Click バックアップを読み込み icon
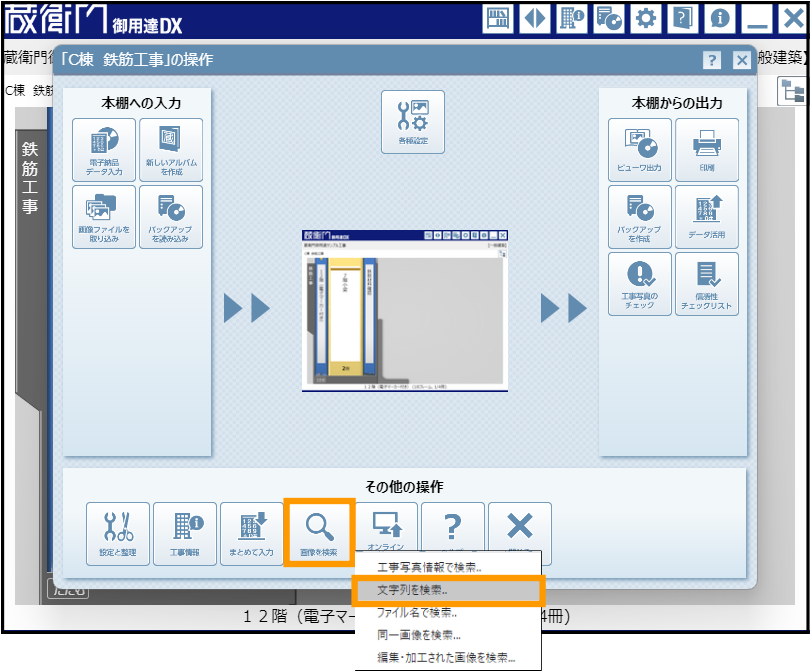The height and width of the screenshot is (671, 811). click(171, 217)
